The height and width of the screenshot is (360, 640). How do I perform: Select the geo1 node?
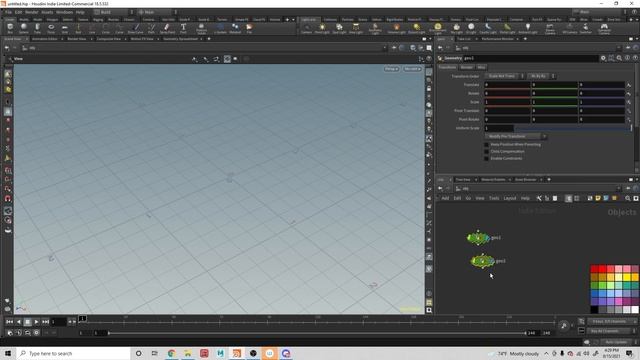pos(478,238)
